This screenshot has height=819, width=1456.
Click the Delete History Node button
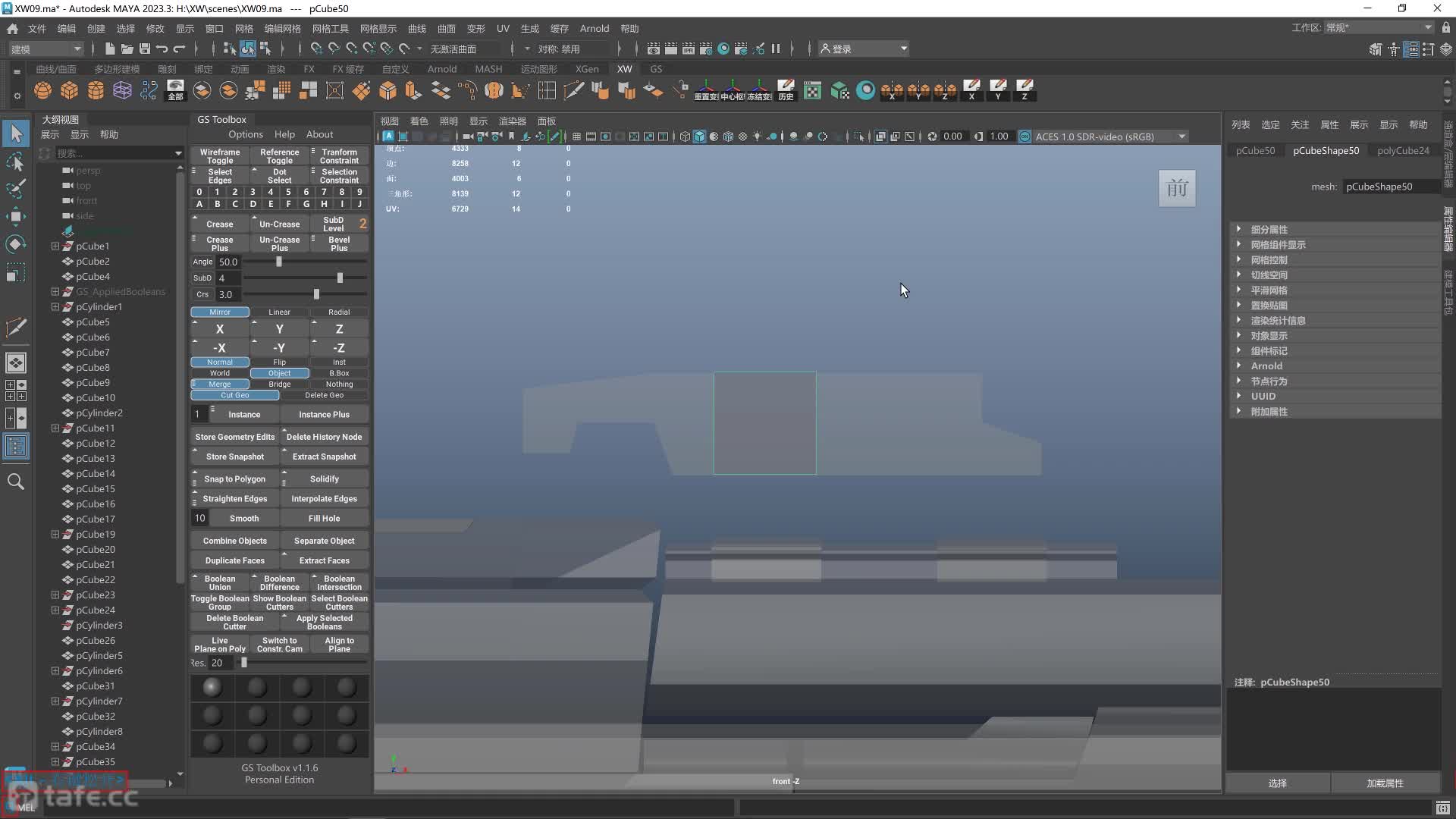pyautogui.click(x=324, y=437)
